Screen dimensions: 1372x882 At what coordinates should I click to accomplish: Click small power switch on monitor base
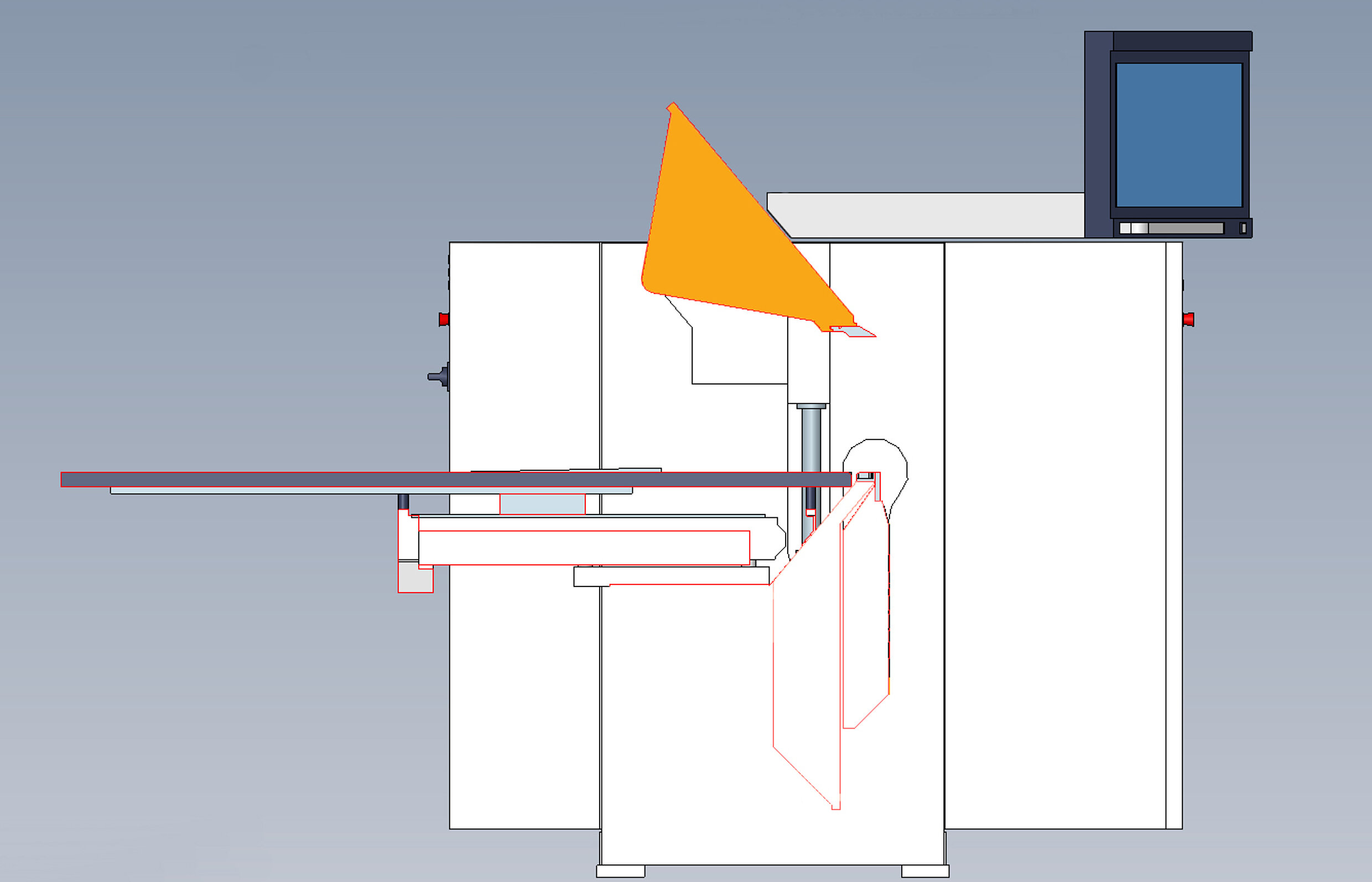pos(1243,228)
